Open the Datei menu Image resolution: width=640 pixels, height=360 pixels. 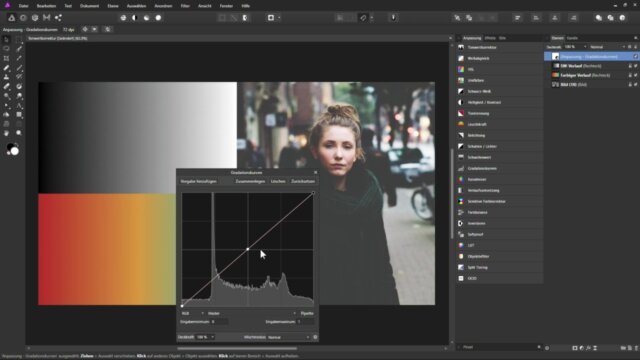pos(24,6)
